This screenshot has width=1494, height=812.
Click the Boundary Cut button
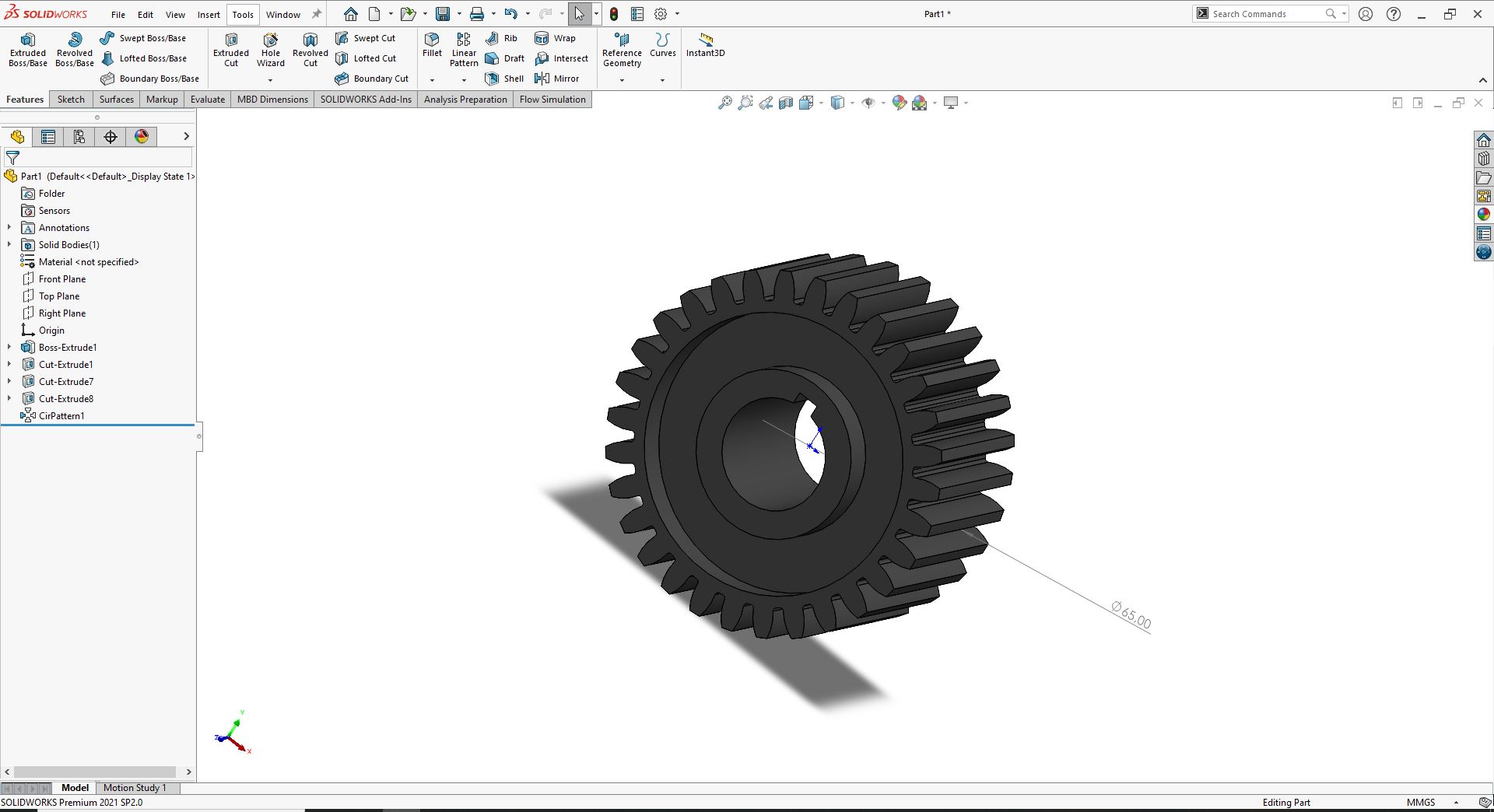[372, 79]
